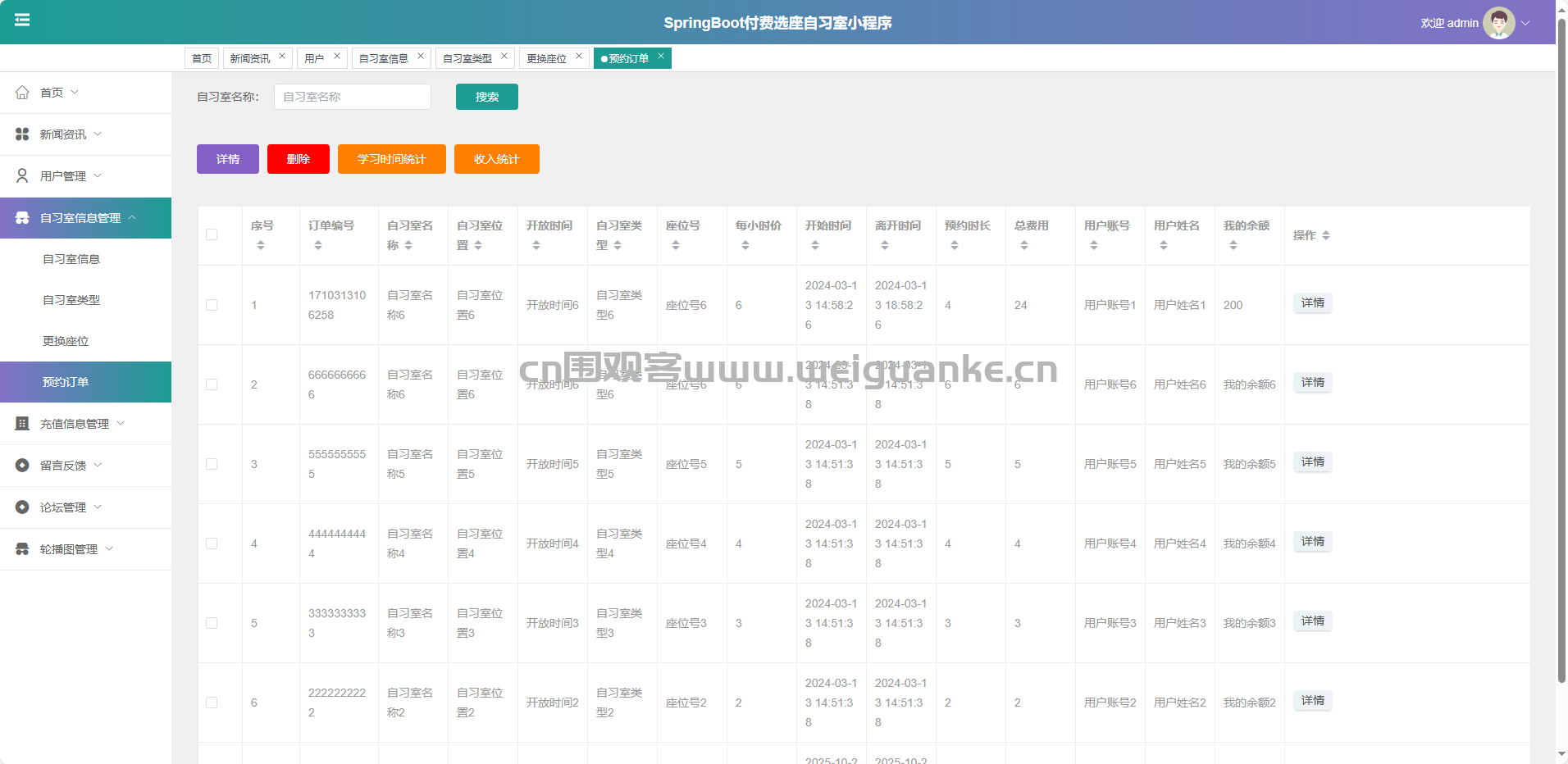The image size is (1568, 764).
Task: Click the hamburger menu icon in header
Action: [22, 20]
